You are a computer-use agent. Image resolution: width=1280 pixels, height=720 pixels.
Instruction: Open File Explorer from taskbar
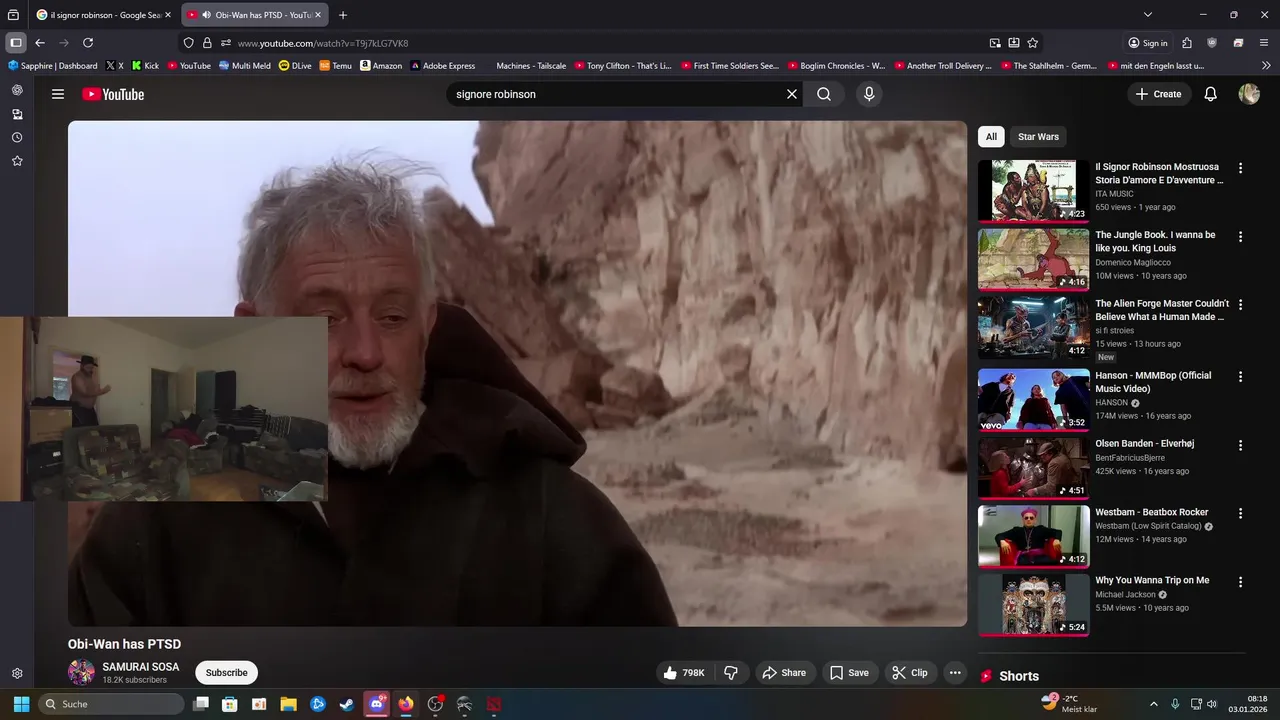pos(288,704)
